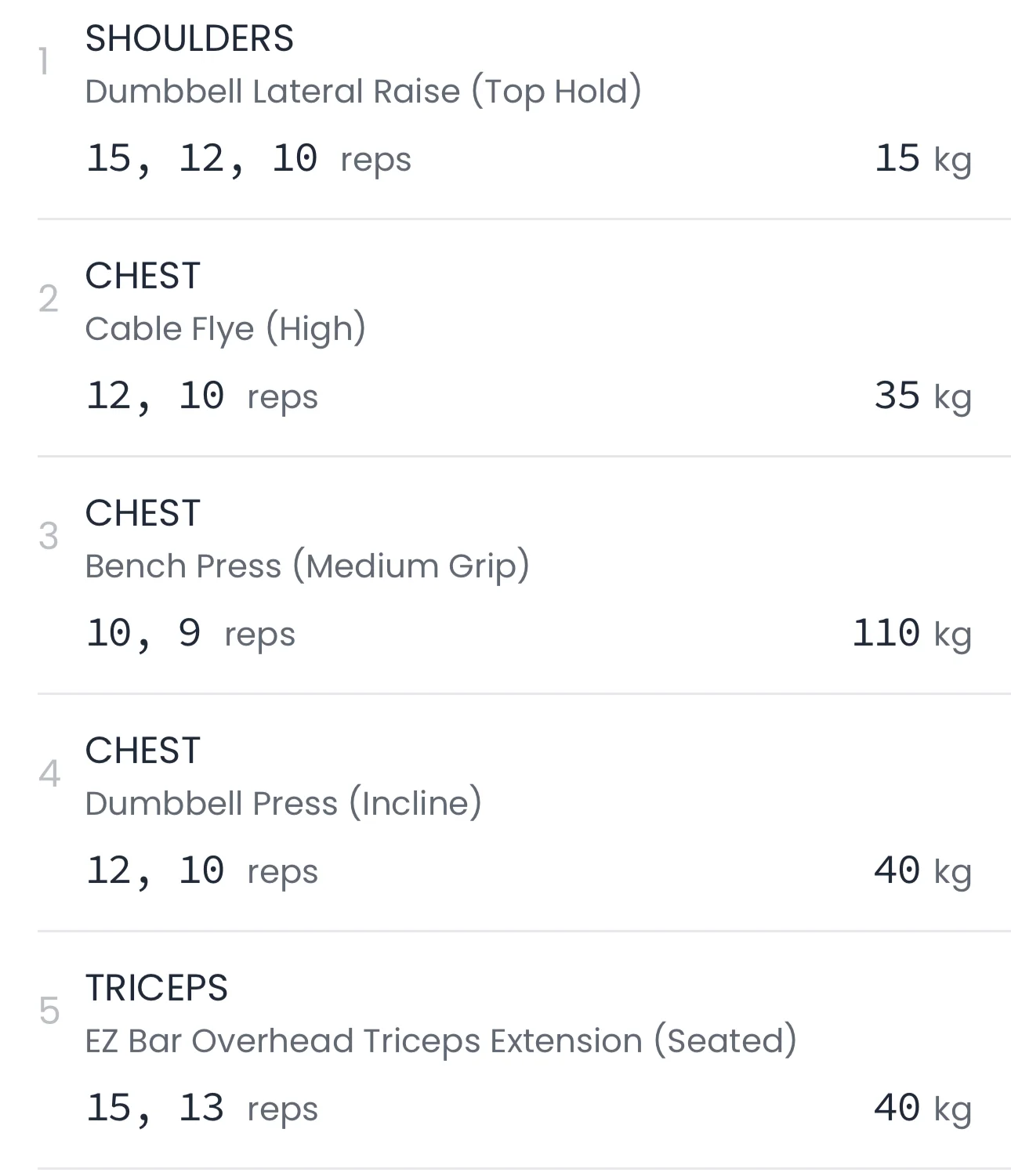Open the Dumbbell Lateral Raise (Top Hold) exercise
Viewport: 1011px width, 1176px height.
[363, 92]
